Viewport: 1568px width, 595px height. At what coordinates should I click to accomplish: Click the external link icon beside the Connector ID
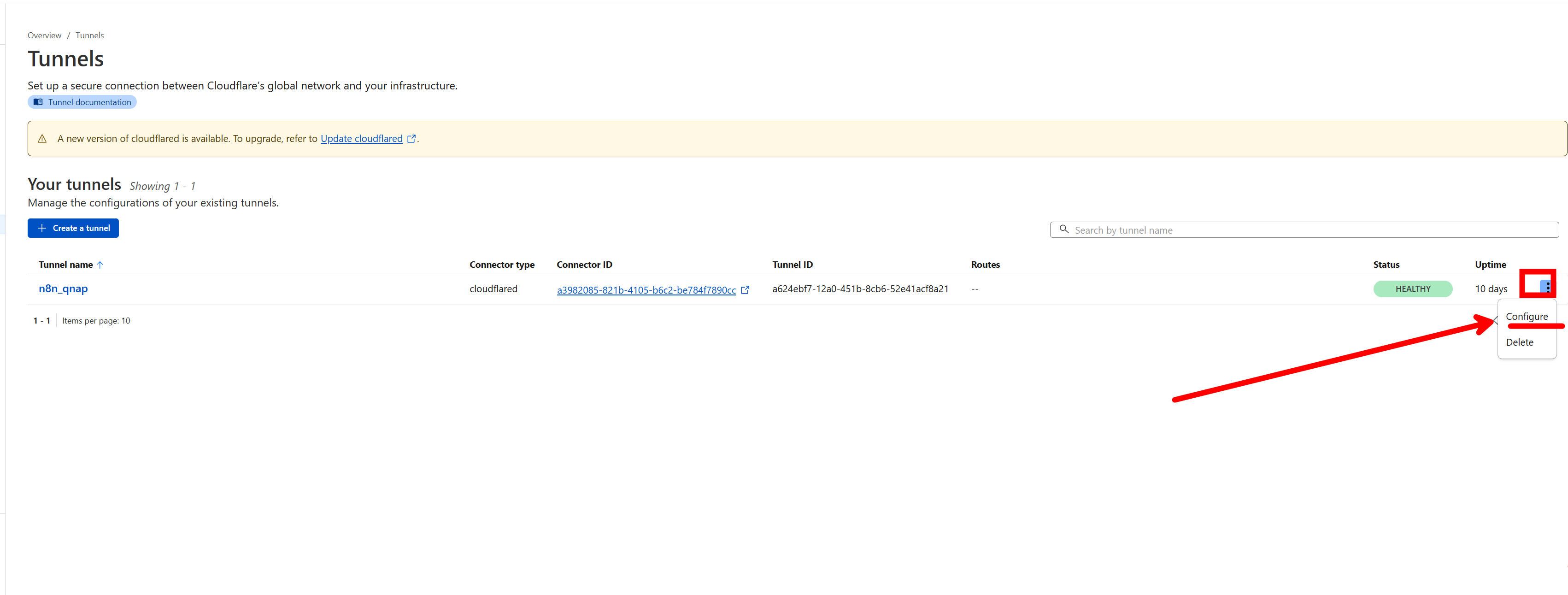click(745, 290)
